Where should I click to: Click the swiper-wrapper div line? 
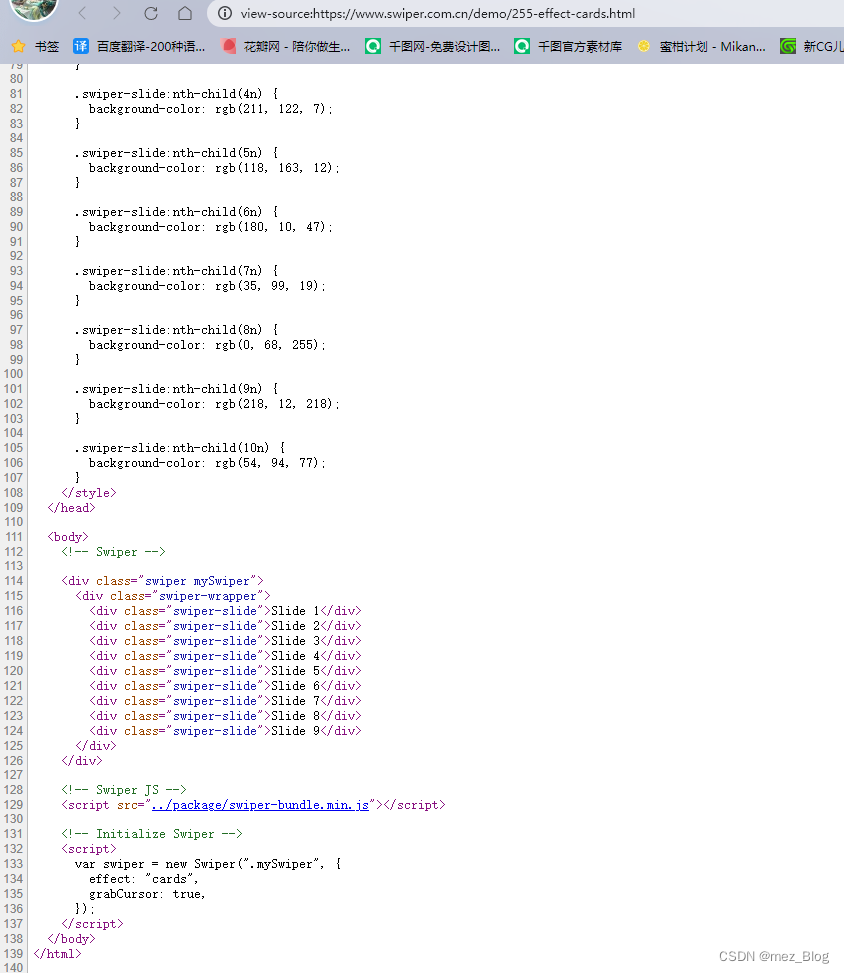(x=173, y=596)
